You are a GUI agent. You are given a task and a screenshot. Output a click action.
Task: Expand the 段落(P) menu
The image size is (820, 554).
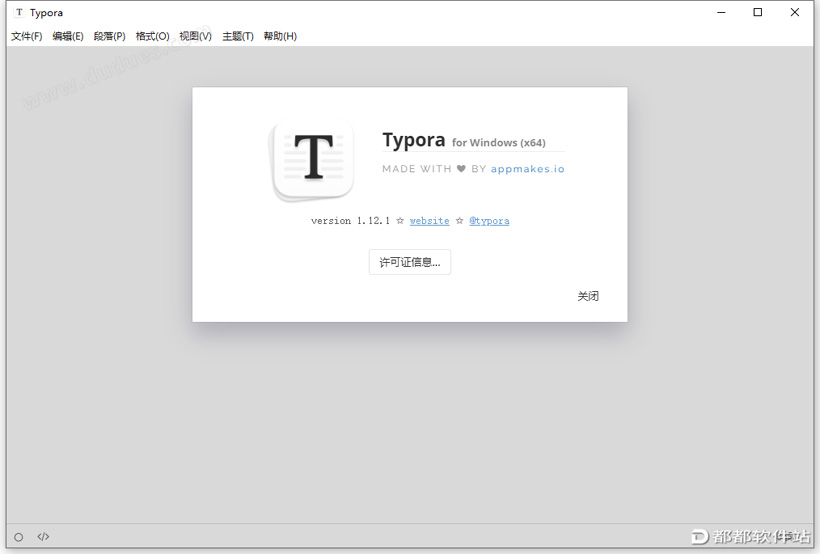[x=110, y=36]
